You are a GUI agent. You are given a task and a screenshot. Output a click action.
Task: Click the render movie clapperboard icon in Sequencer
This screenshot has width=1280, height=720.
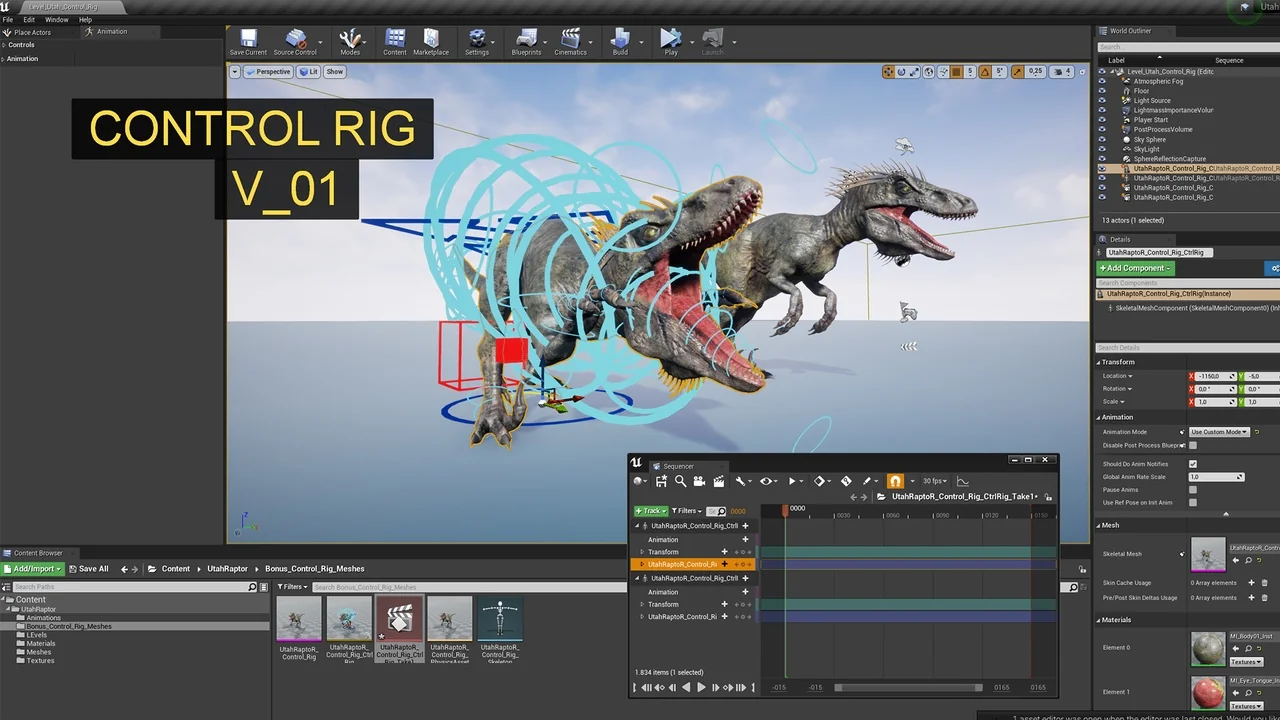pos(719,481)
